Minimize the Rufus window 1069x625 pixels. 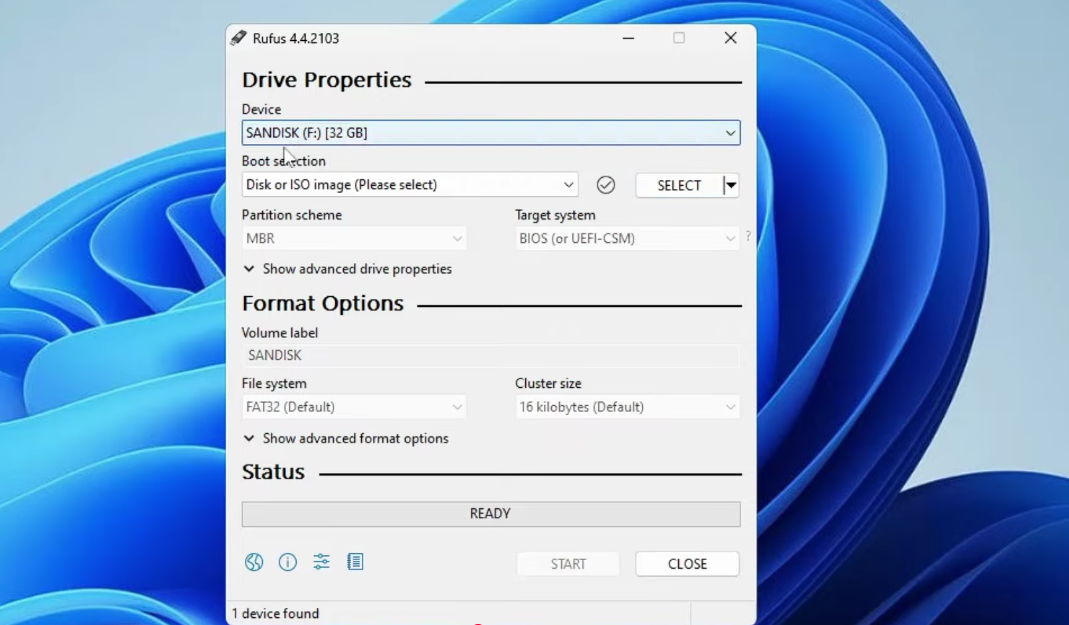pyautogui.click(x=629, y=38)
